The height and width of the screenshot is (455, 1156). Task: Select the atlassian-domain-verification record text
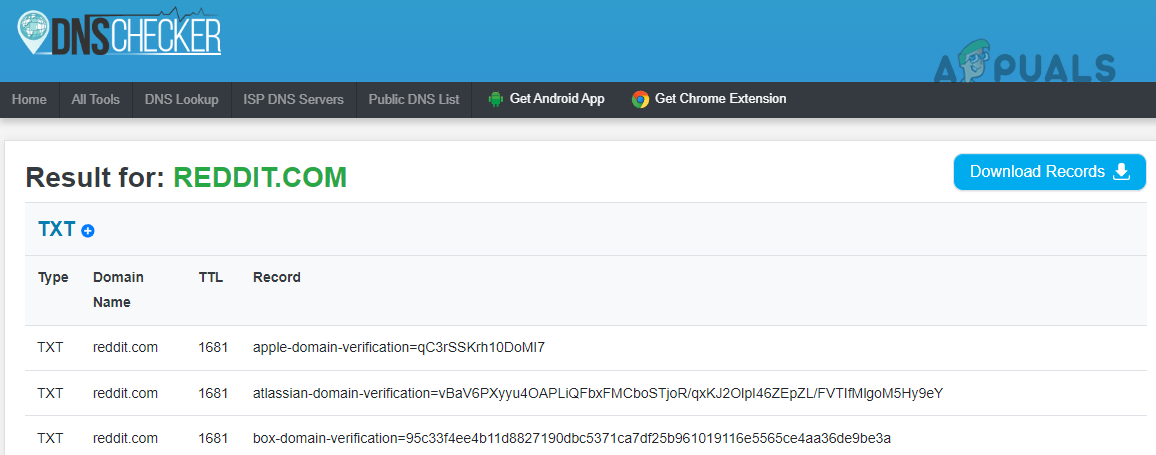[x=598, y=393]
